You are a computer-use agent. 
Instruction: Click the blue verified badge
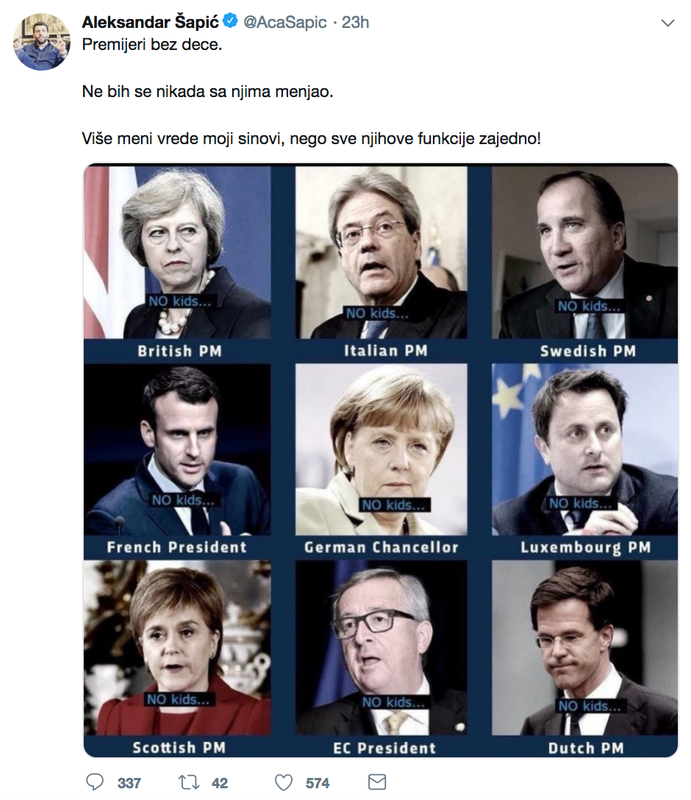coord(231,21)
